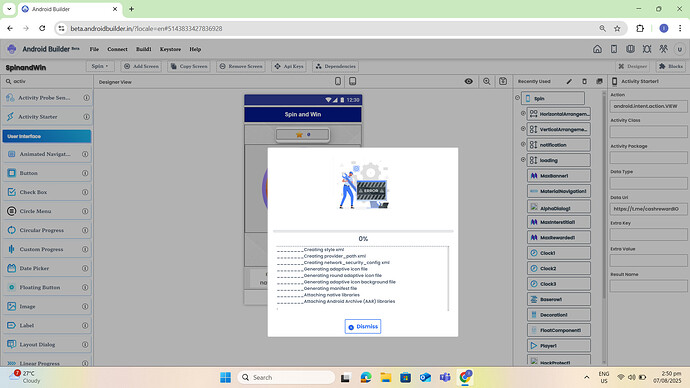
Task: Select Layout Dialog component in palette
Action: coord(47,344)
